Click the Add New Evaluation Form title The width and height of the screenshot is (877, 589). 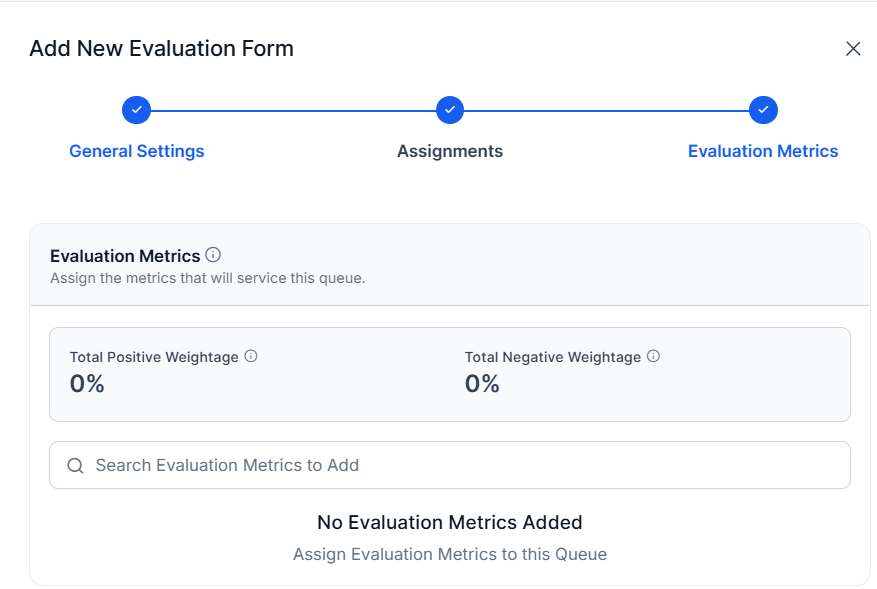(x=161, y=49)
